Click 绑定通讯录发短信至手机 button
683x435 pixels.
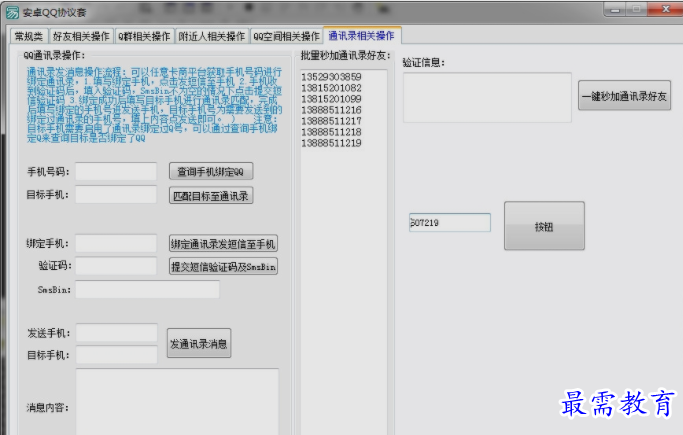point(223,244)
